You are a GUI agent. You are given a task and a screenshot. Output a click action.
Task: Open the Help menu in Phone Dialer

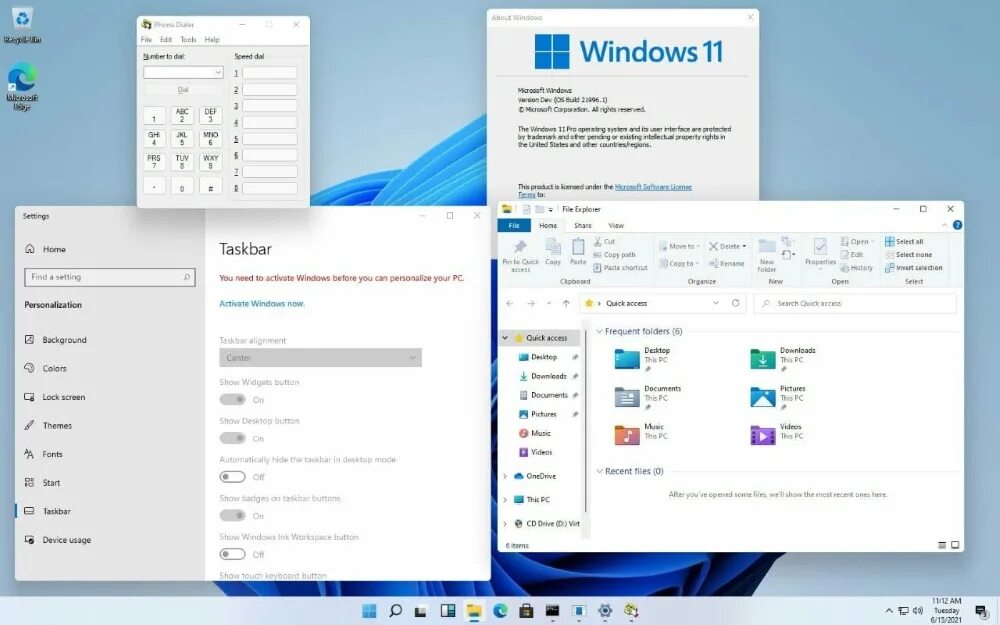point(212,40)
